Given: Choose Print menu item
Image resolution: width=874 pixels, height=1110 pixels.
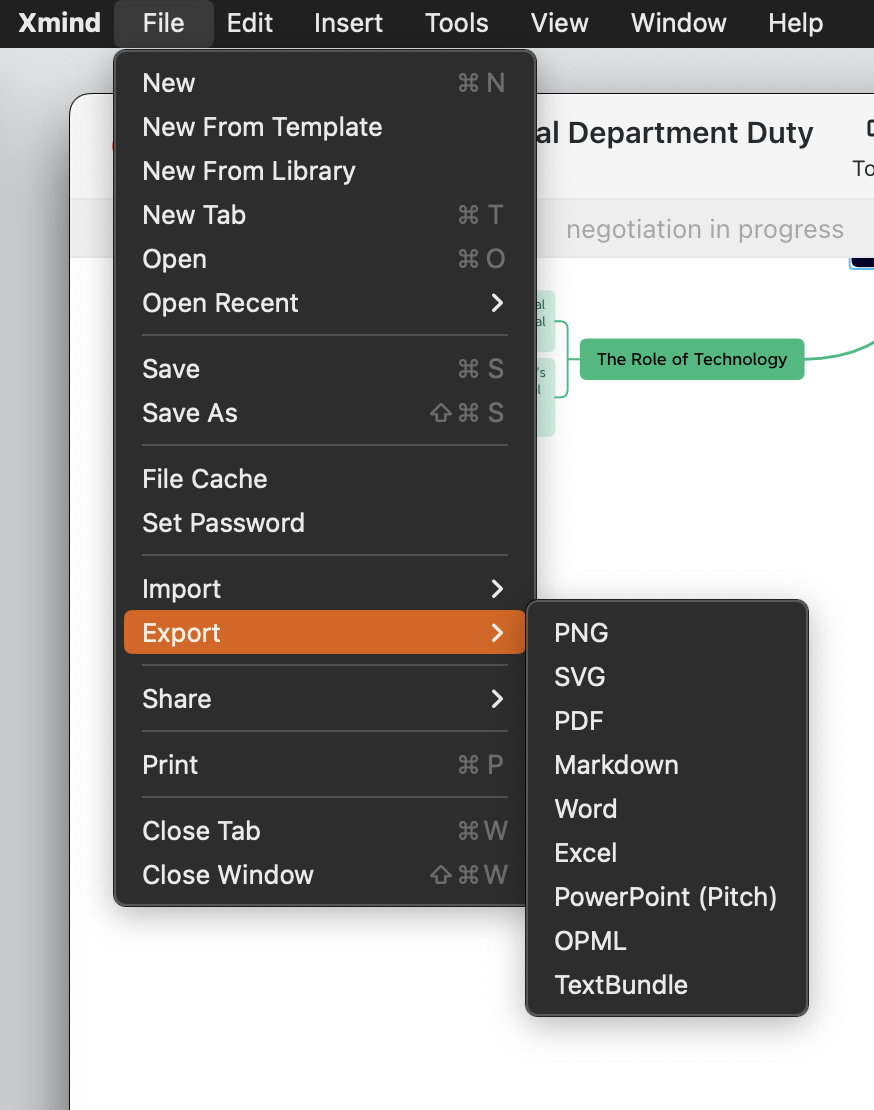Looking at the screenshot, I should point(324,765).
